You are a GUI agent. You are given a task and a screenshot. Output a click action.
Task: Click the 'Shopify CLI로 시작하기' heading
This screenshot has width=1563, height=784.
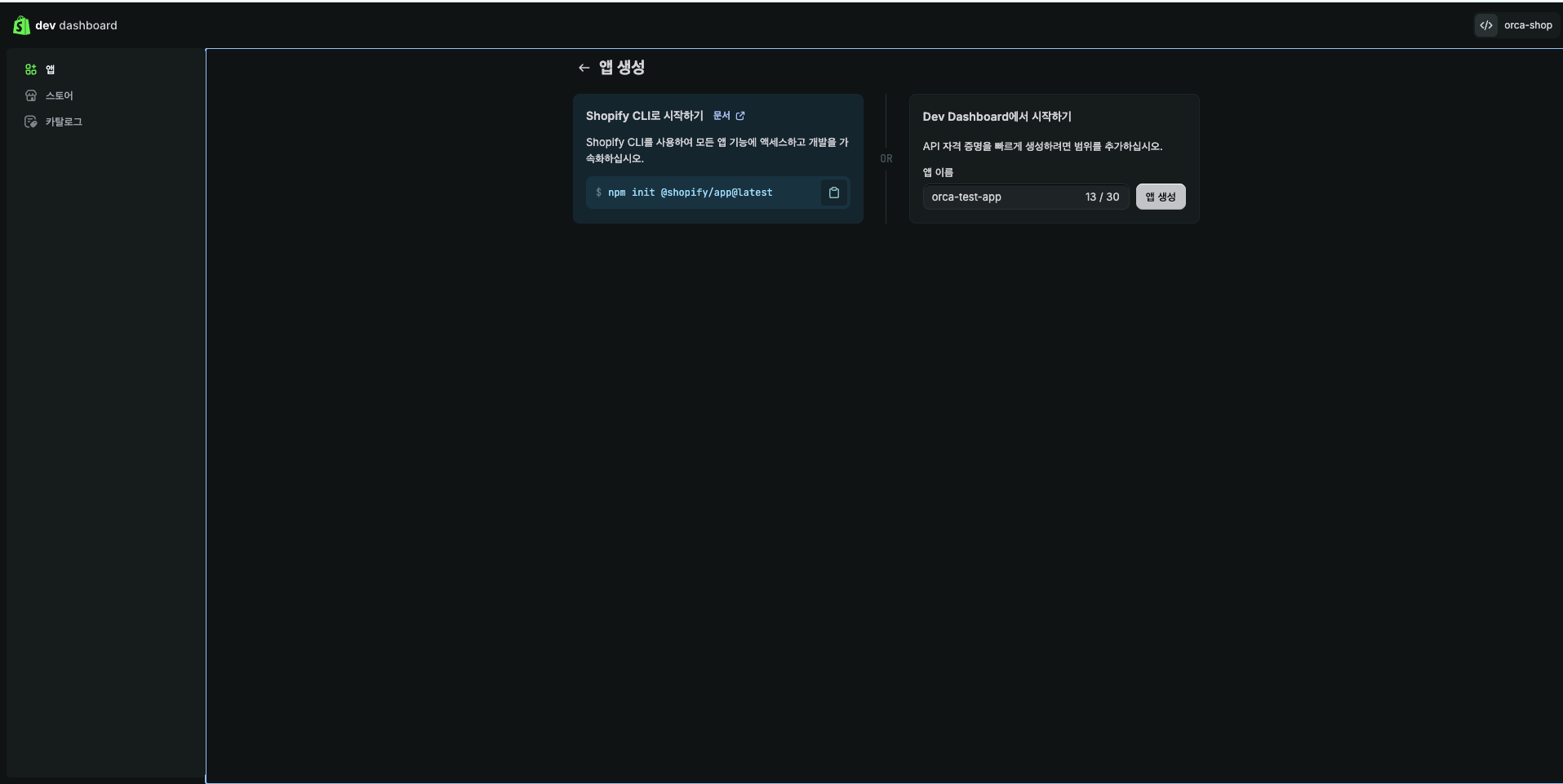[x=645, y=116]
